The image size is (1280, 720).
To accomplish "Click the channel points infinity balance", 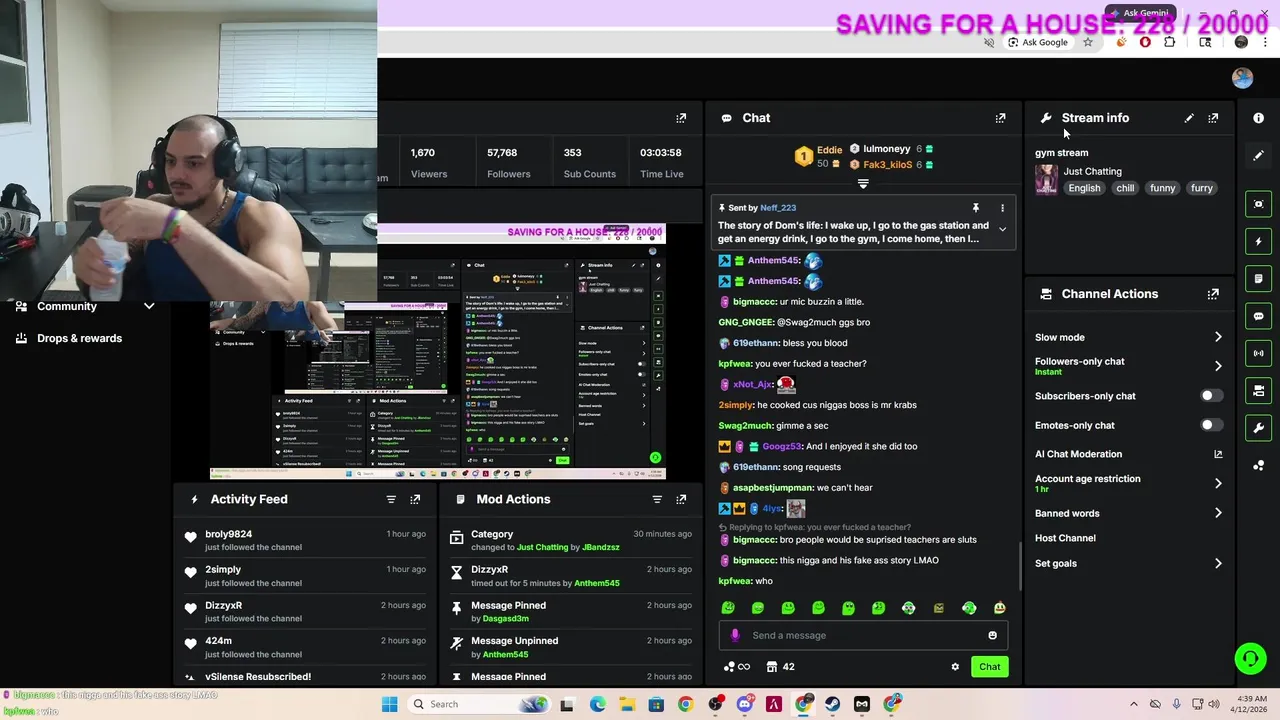I will tap(737, 667).
